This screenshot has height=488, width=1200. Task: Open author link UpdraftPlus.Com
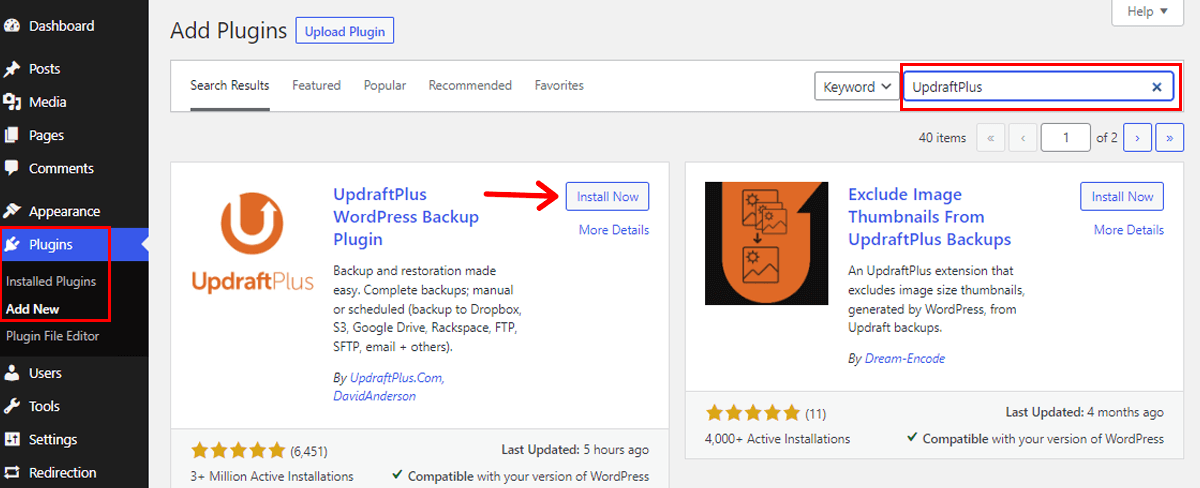pos(396,378)
